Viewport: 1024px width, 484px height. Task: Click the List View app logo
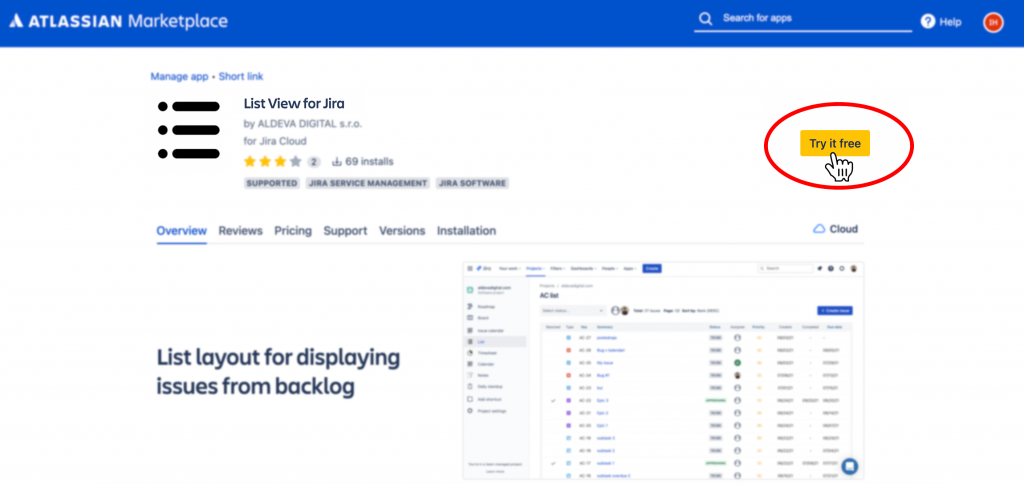click(x=189, y=130)
